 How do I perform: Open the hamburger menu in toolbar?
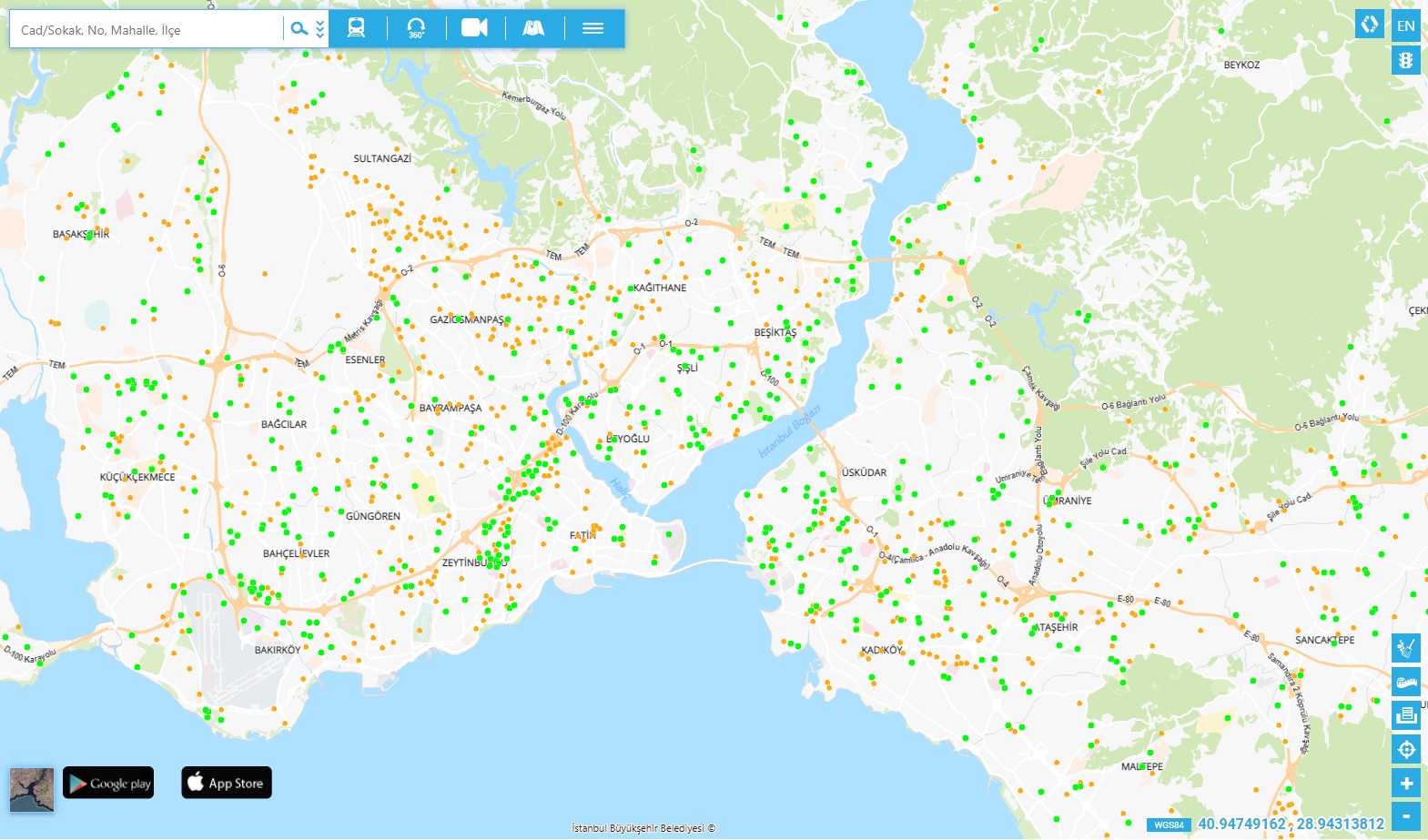tap(593, 28)
